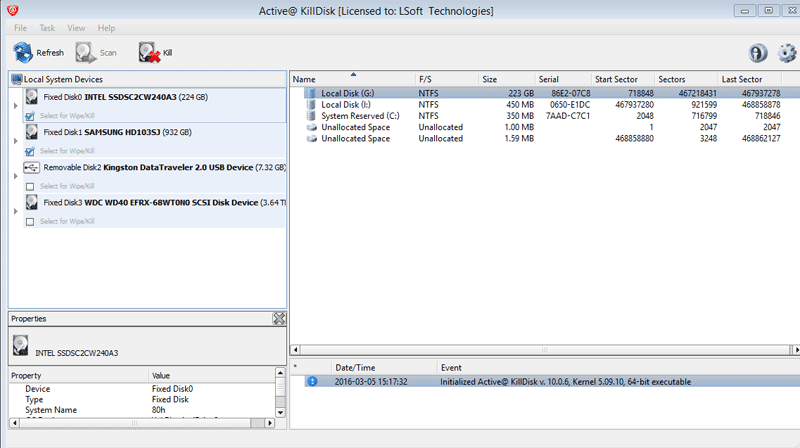Click volume list horizontal scroll thumb
800x448 pixels.
point(544,350)
